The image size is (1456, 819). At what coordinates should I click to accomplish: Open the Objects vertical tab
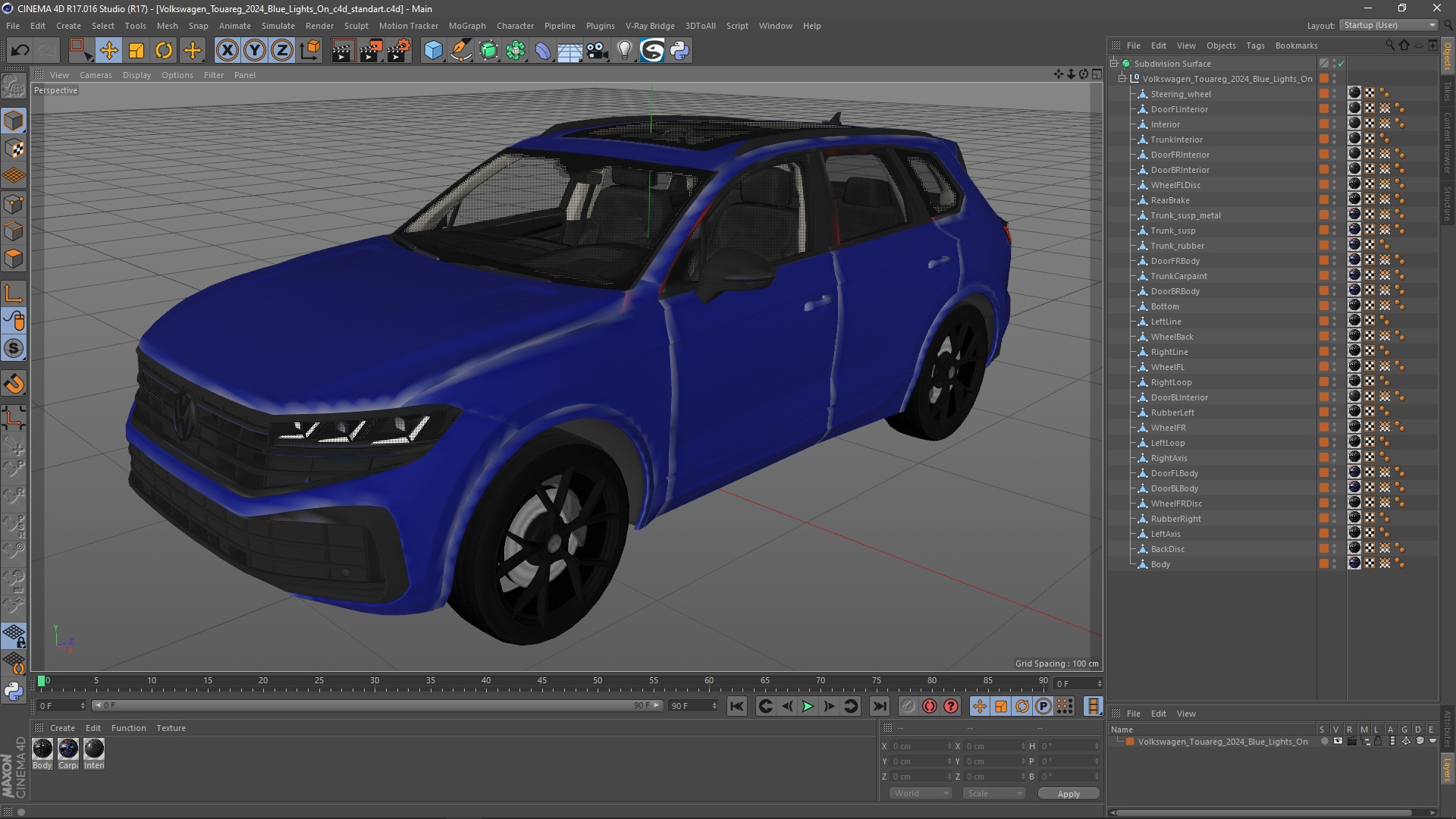[x=1448, y=56]
